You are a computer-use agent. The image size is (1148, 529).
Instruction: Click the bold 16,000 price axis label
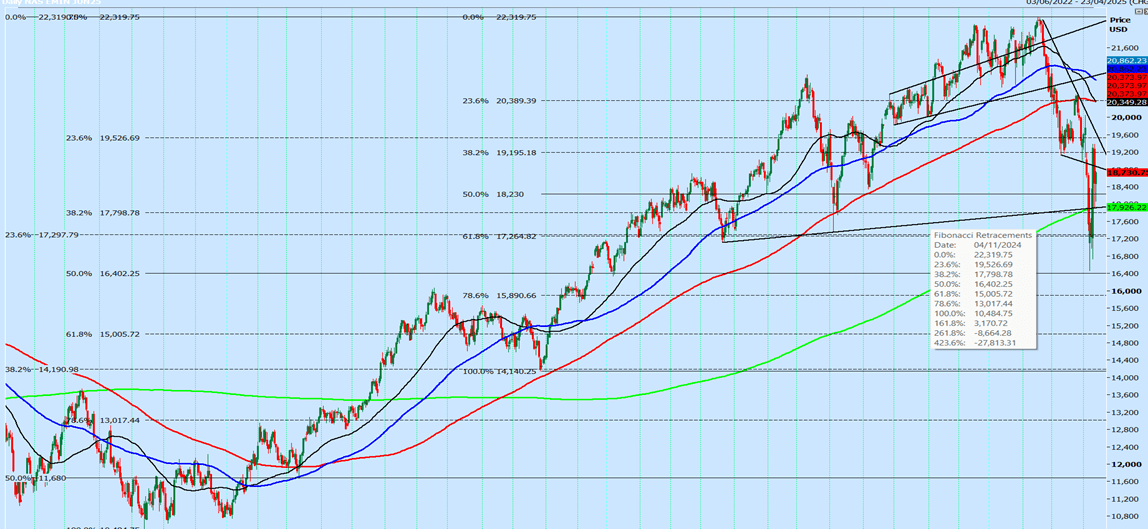pos(1124,290)
